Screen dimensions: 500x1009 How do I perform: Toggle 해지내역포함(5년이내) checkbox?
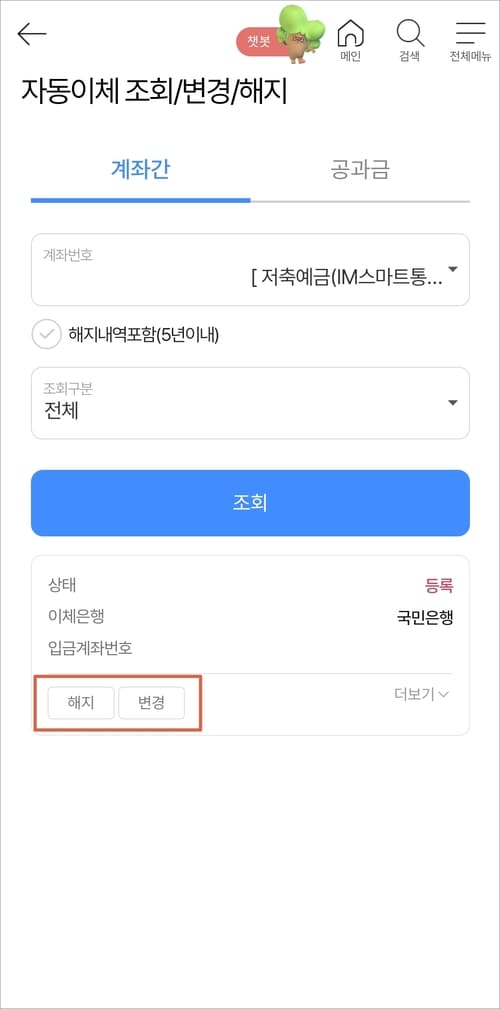pyautogui.click(x=46, y=335)
